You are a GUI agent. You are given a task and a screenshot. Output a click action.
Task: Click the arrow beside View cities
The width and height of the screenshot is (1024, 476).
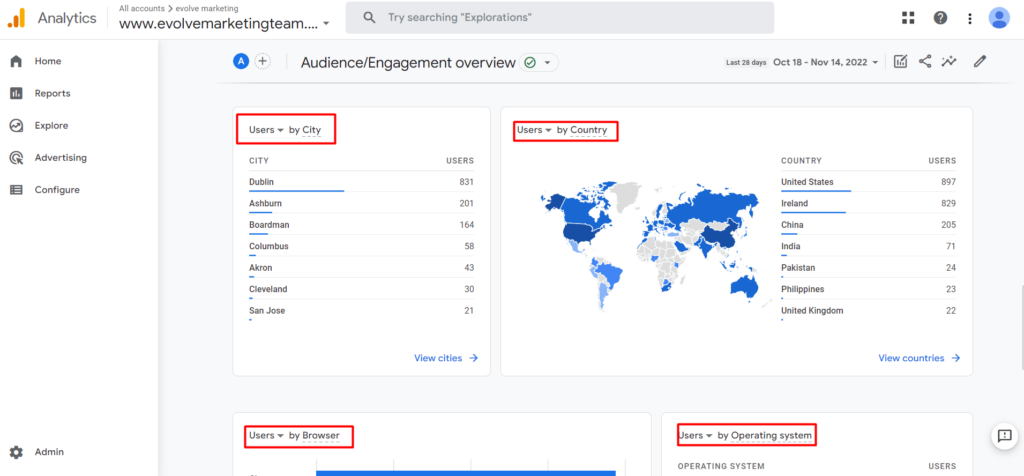point(473,358)
